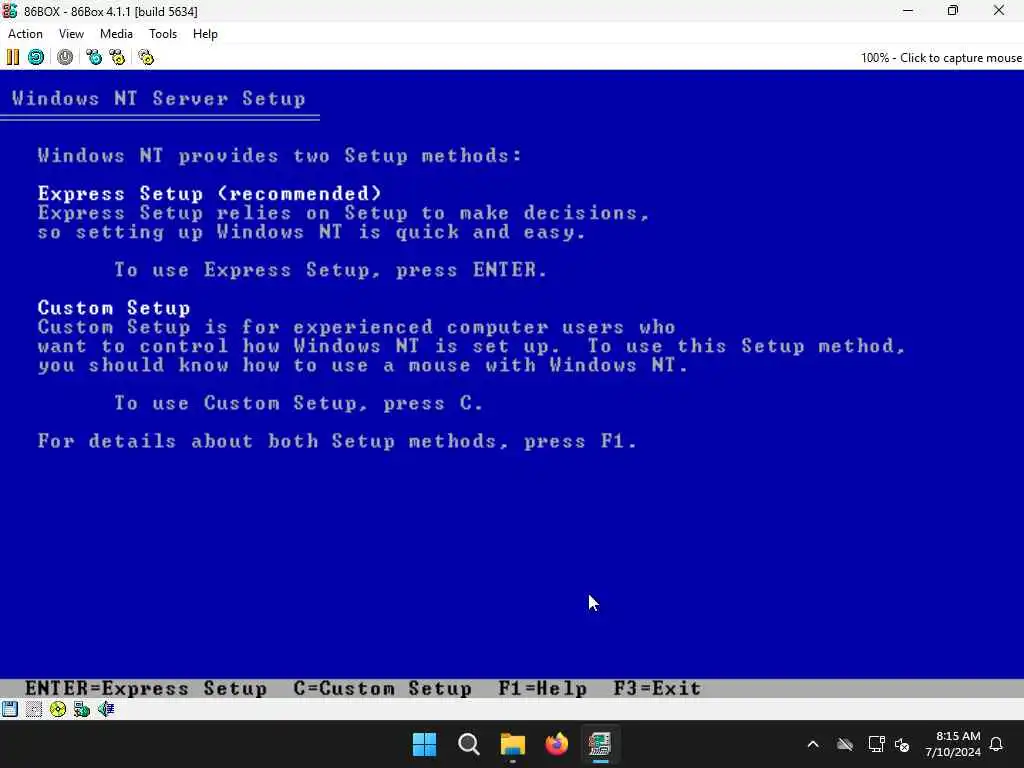This screenshot has height=768, width=1024.
Task: Open the Tools menu
Action: pos(163,34)
